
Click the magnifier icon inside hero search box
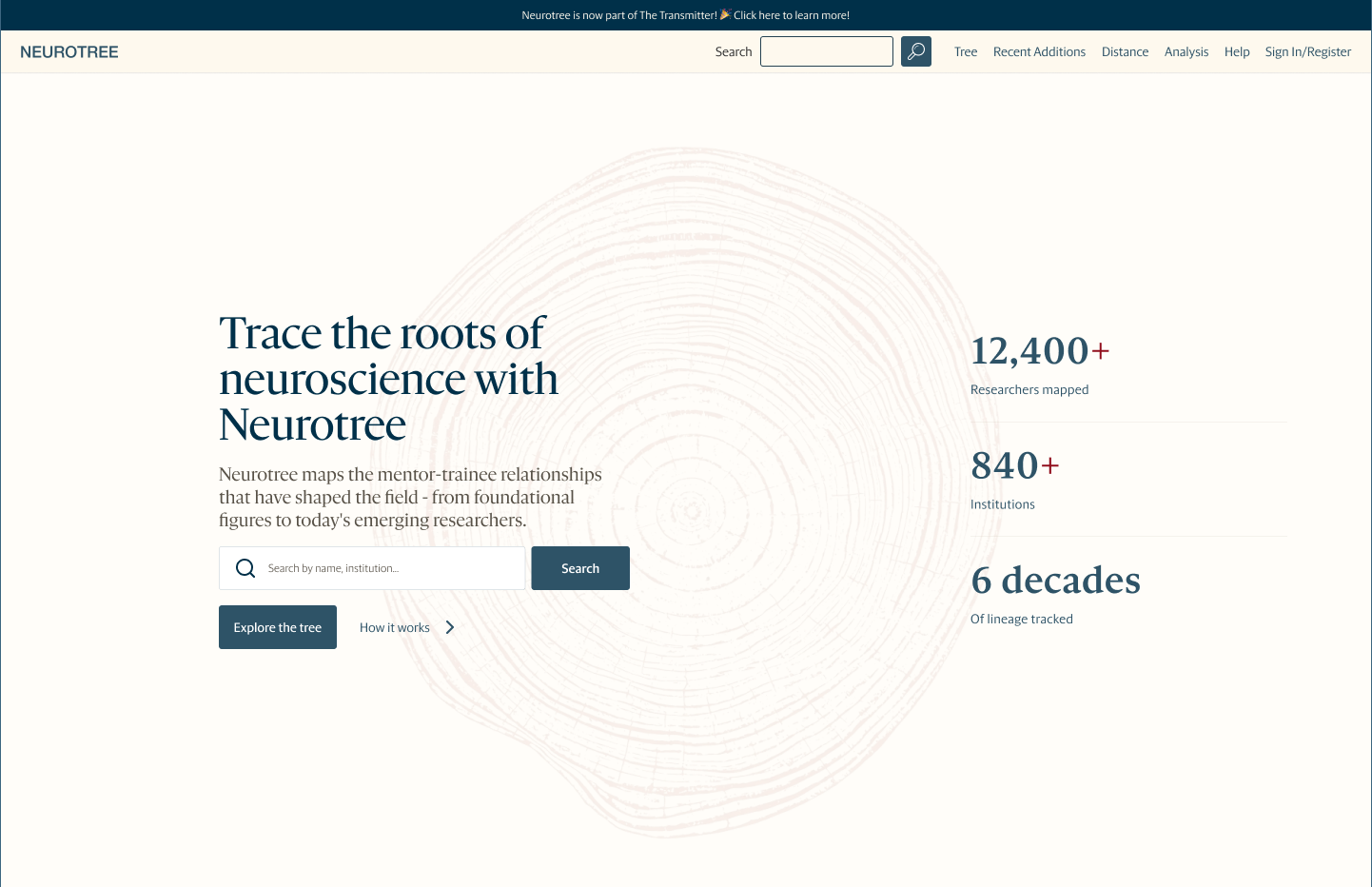click(245, 568)
